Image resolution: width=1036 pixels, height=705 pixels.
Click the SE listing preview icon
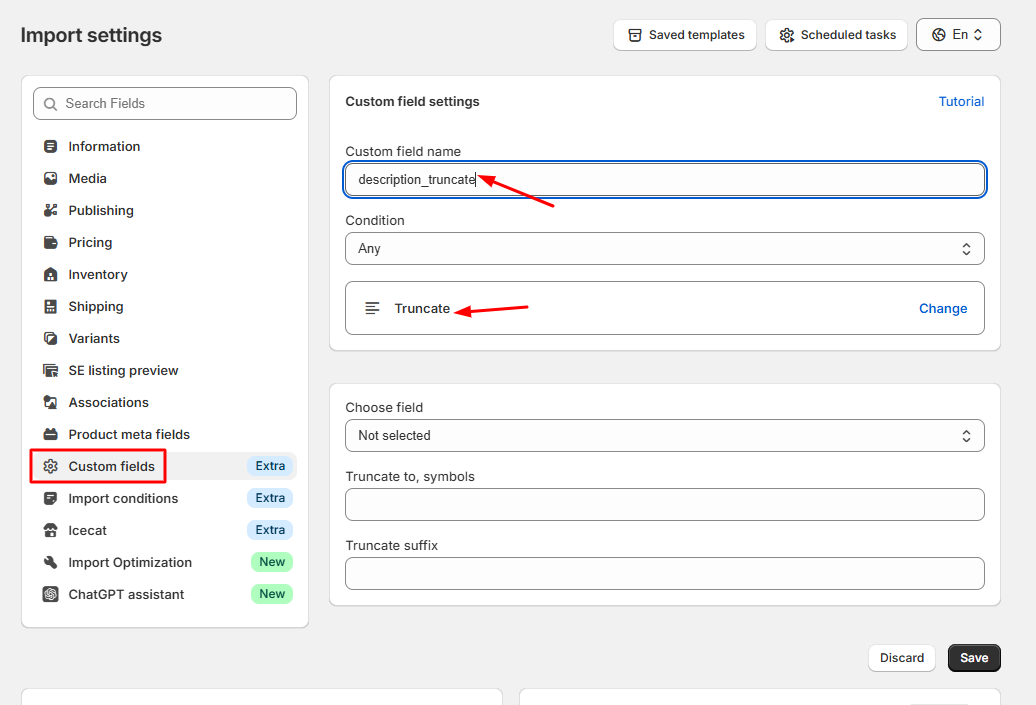click(x=50, y=371)
